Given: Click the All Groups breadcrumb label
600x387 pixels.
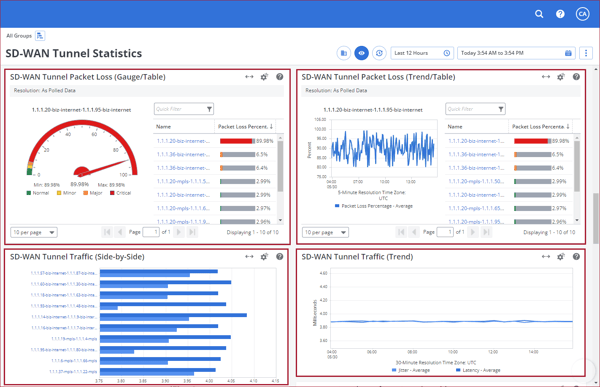Looking at the screenshot, I should coord(19,36).
